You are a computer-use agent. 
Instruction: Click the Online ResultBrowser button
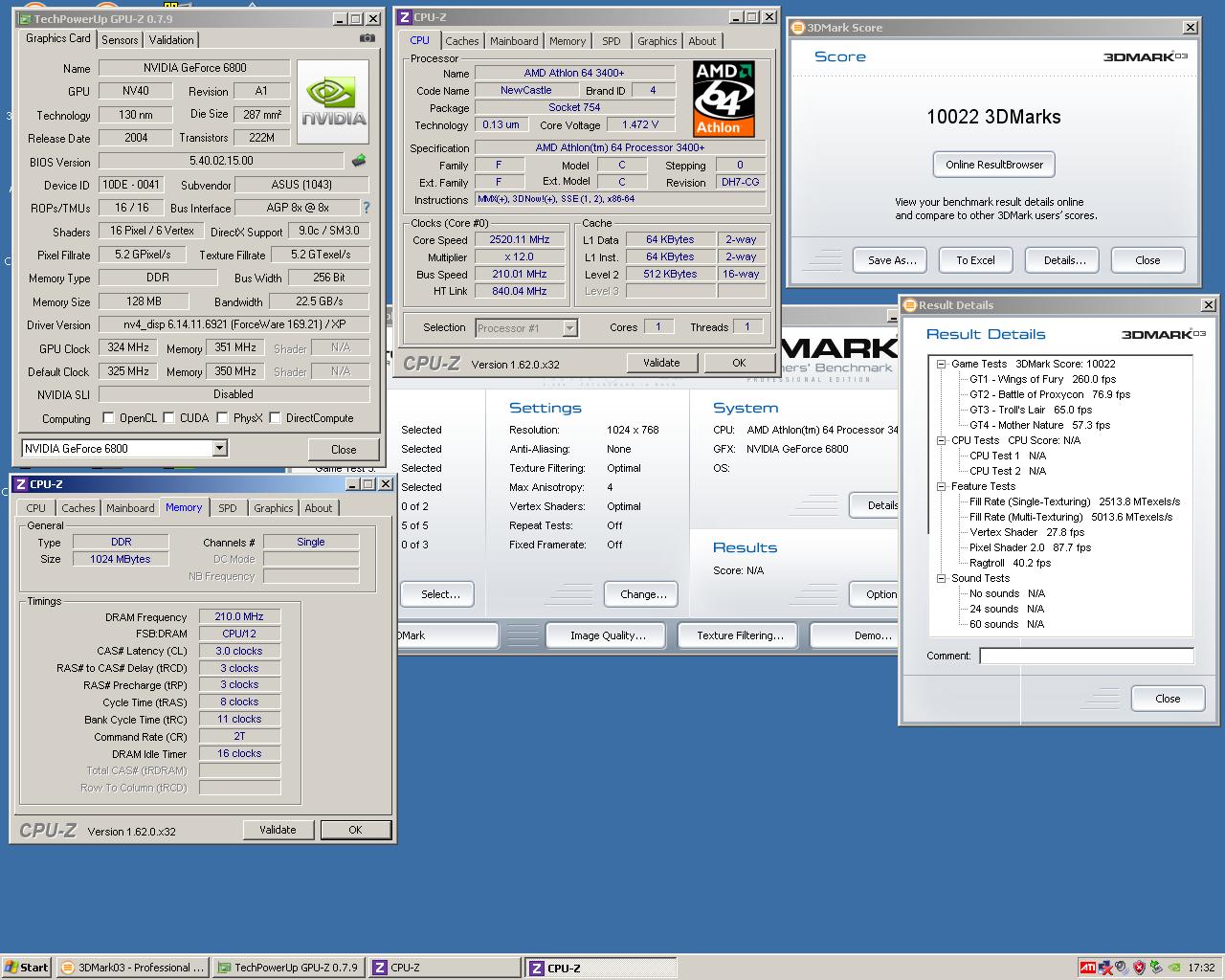pyautogui.click(x=994, y=165)
